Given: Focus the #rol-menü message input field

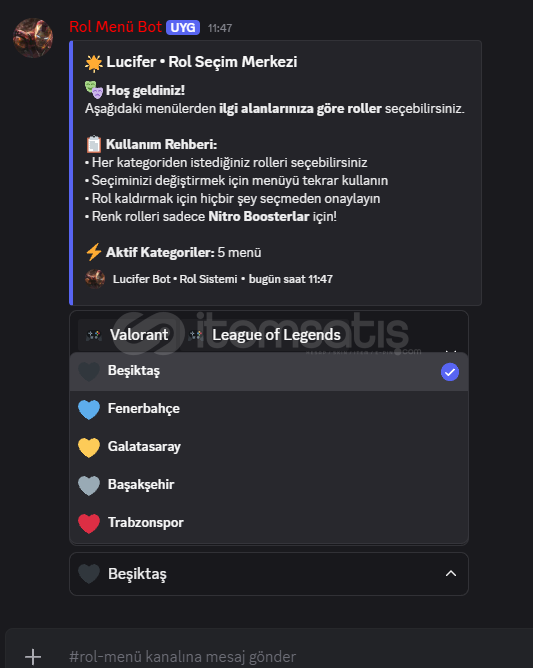Looking at the screenshot, I should point(290,656).
